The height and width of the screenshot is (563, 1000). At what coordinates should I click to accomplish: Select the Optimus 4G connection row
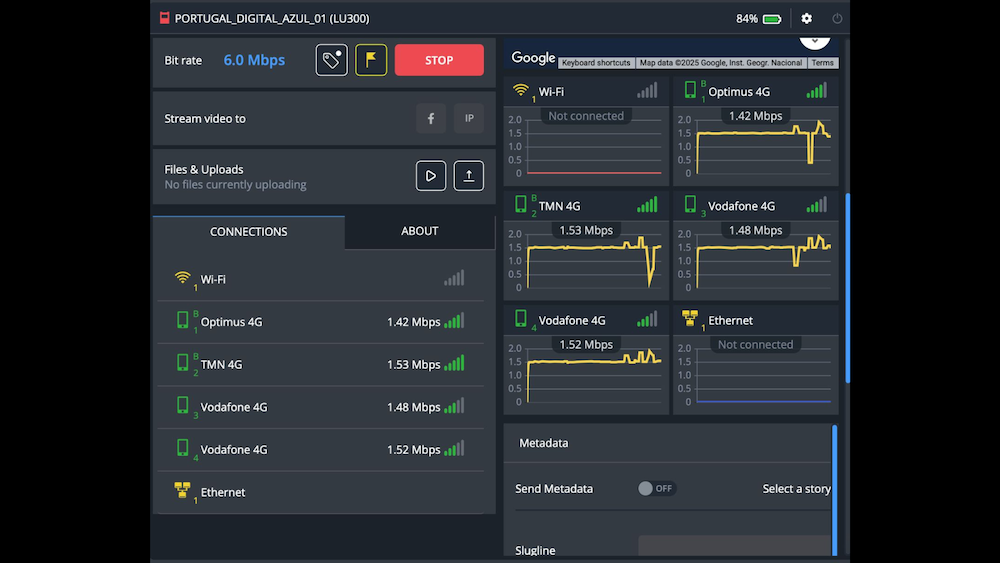click(x=320, y=322)
